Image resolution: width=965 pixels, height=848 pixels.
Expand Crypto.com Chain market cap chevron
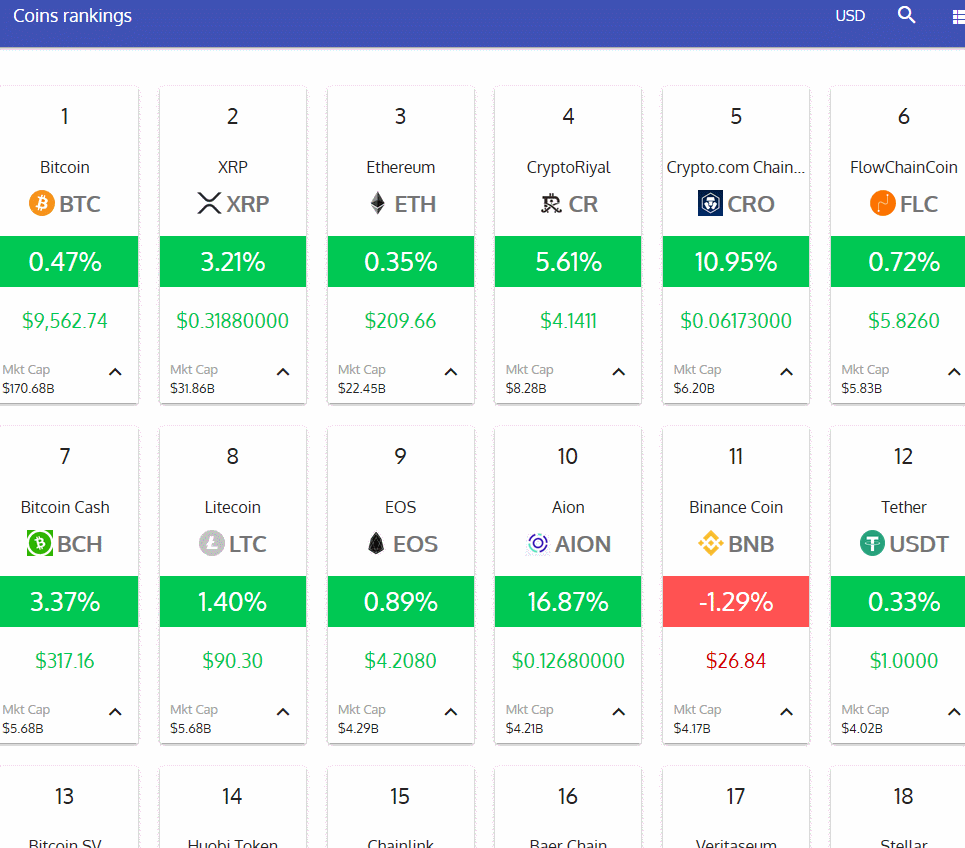click(787, 372)
